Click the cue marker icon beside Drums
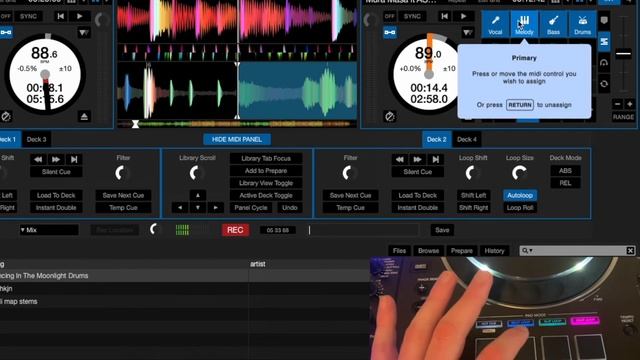Screen dimensions: 640x360 click(x=604, y=20)
